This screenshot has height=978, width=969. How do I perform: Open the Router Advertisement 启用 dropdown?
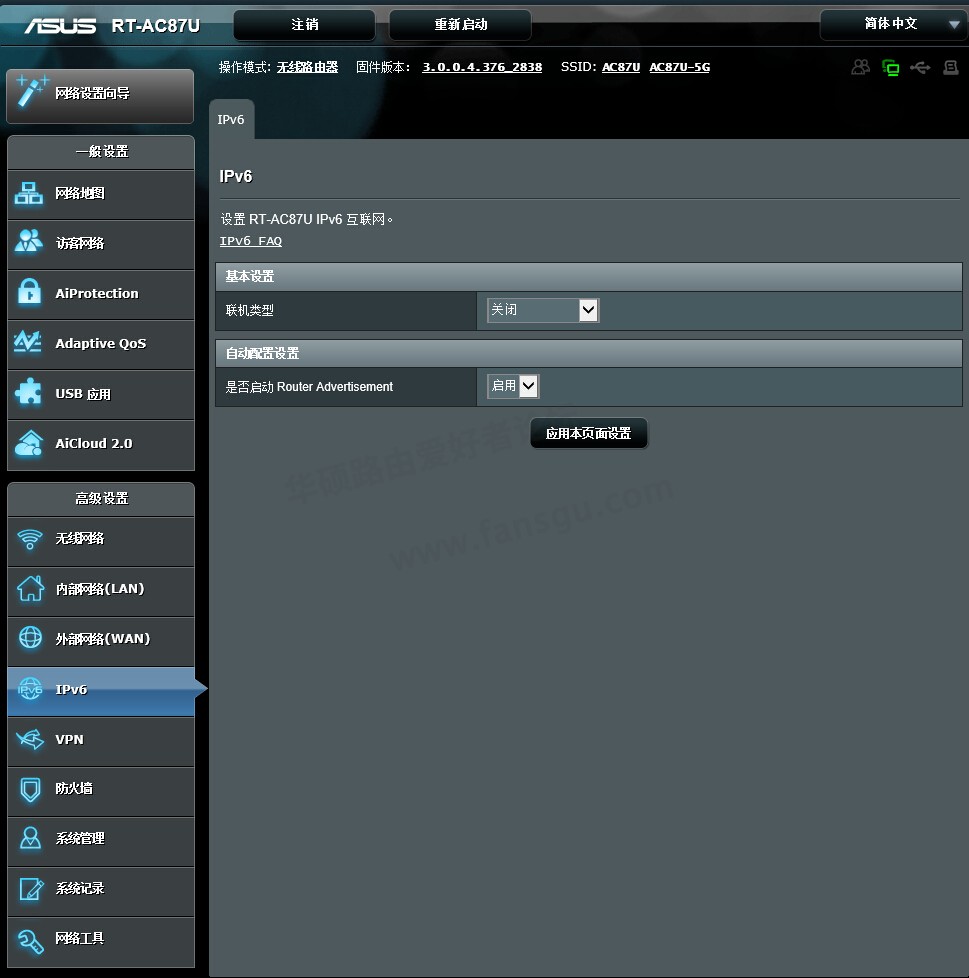click(x=513, y=386)
